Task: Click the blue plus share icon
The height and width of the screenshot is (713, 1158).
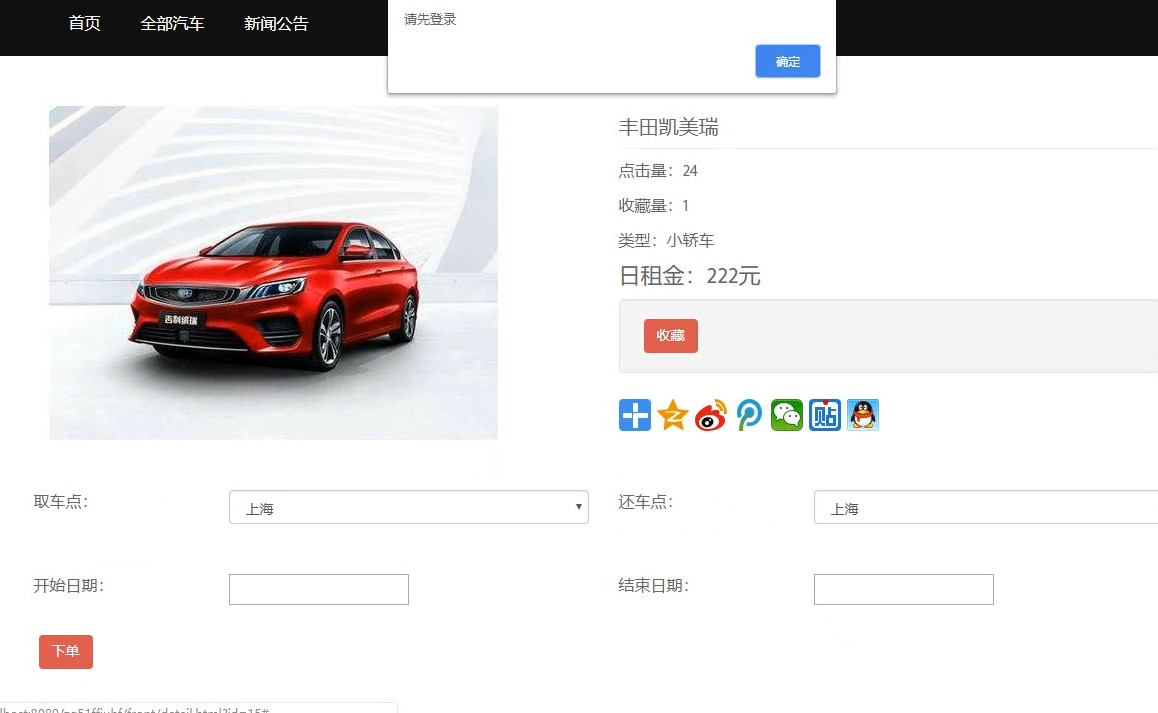Action: (x=634, y=415)
